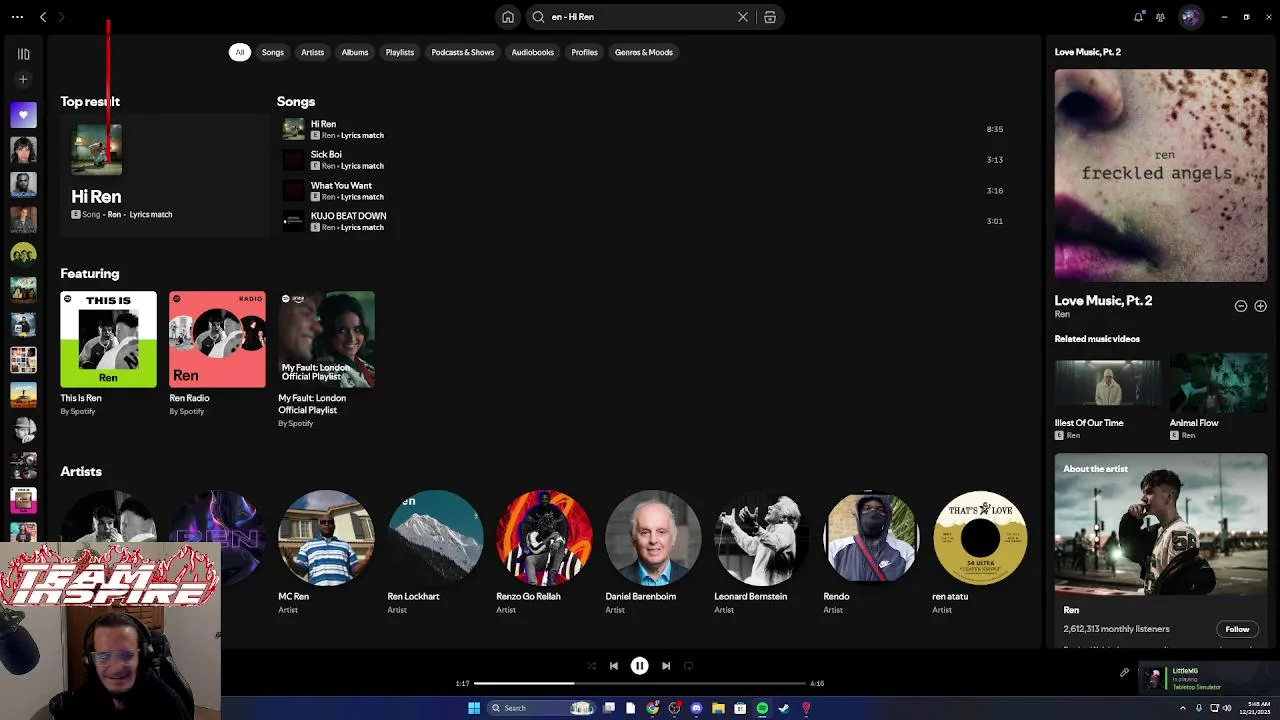Screen dimensions: 1280x720
Task: Add Love Music, Pt. 2 to playlist
Action: (1260, 306)
